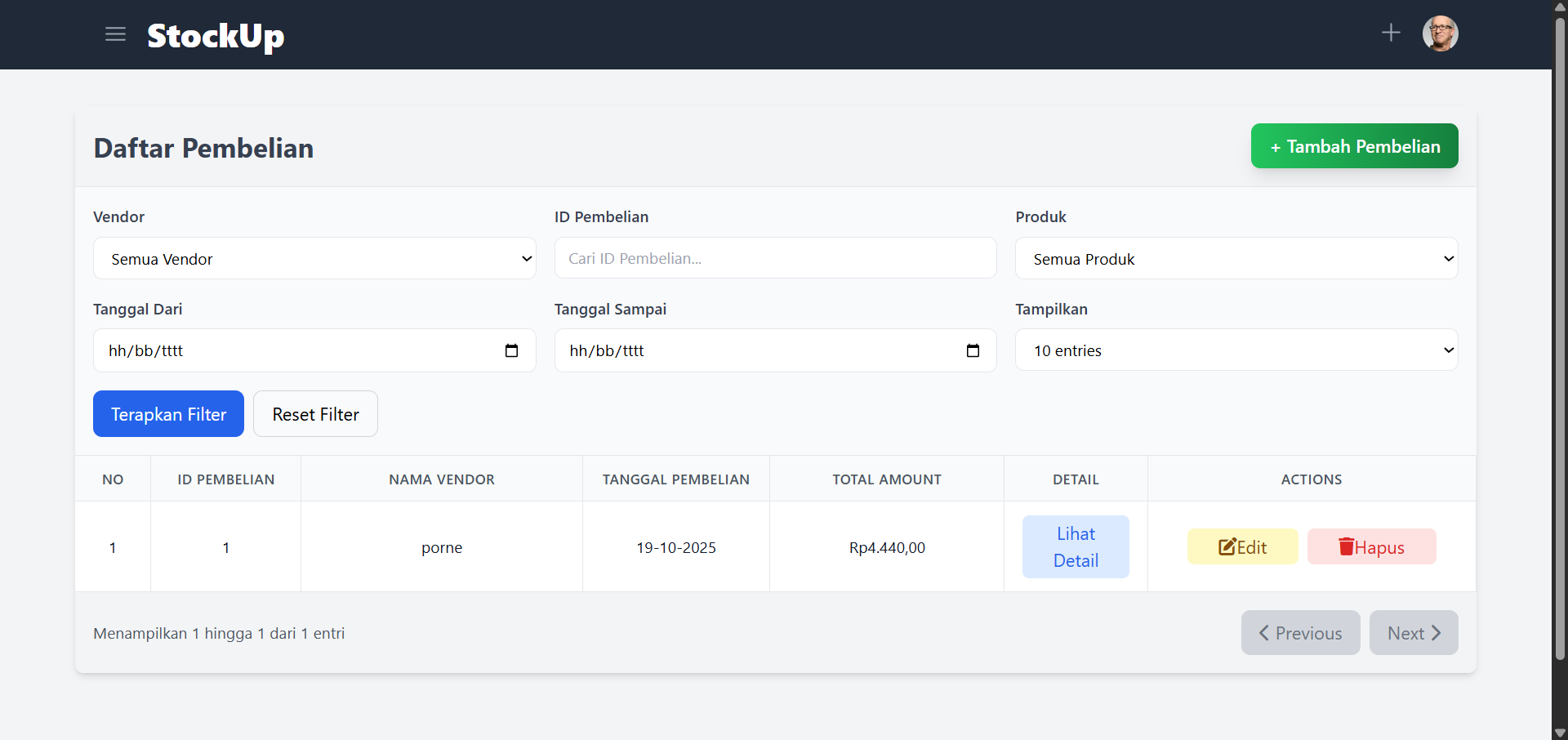Open the user profile avatar
The height and width of the screenshot is (740, 1568).
[x=1440, y=33]
